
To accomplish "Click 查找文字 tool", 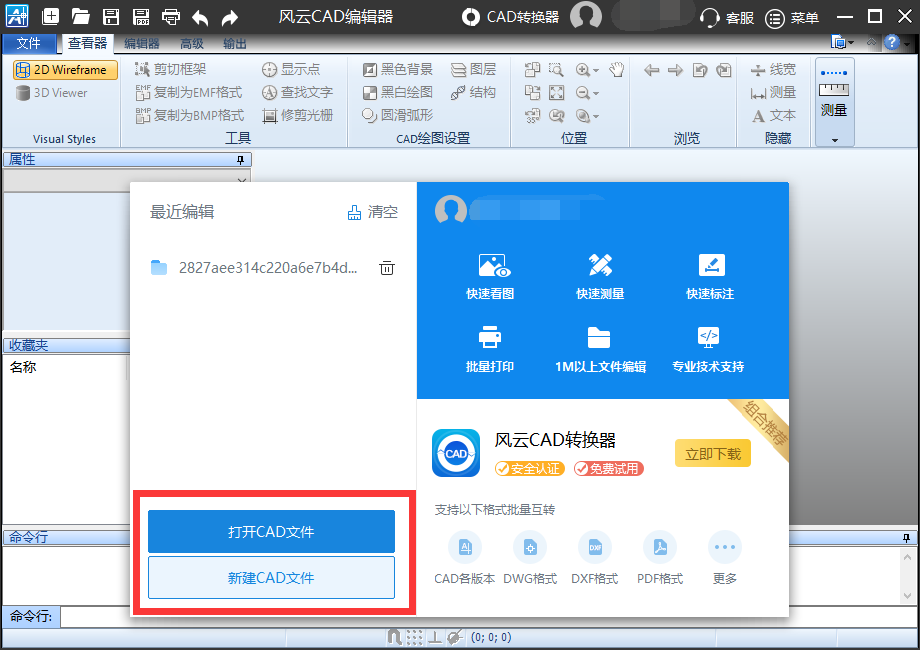I will (x=297, y=92).
